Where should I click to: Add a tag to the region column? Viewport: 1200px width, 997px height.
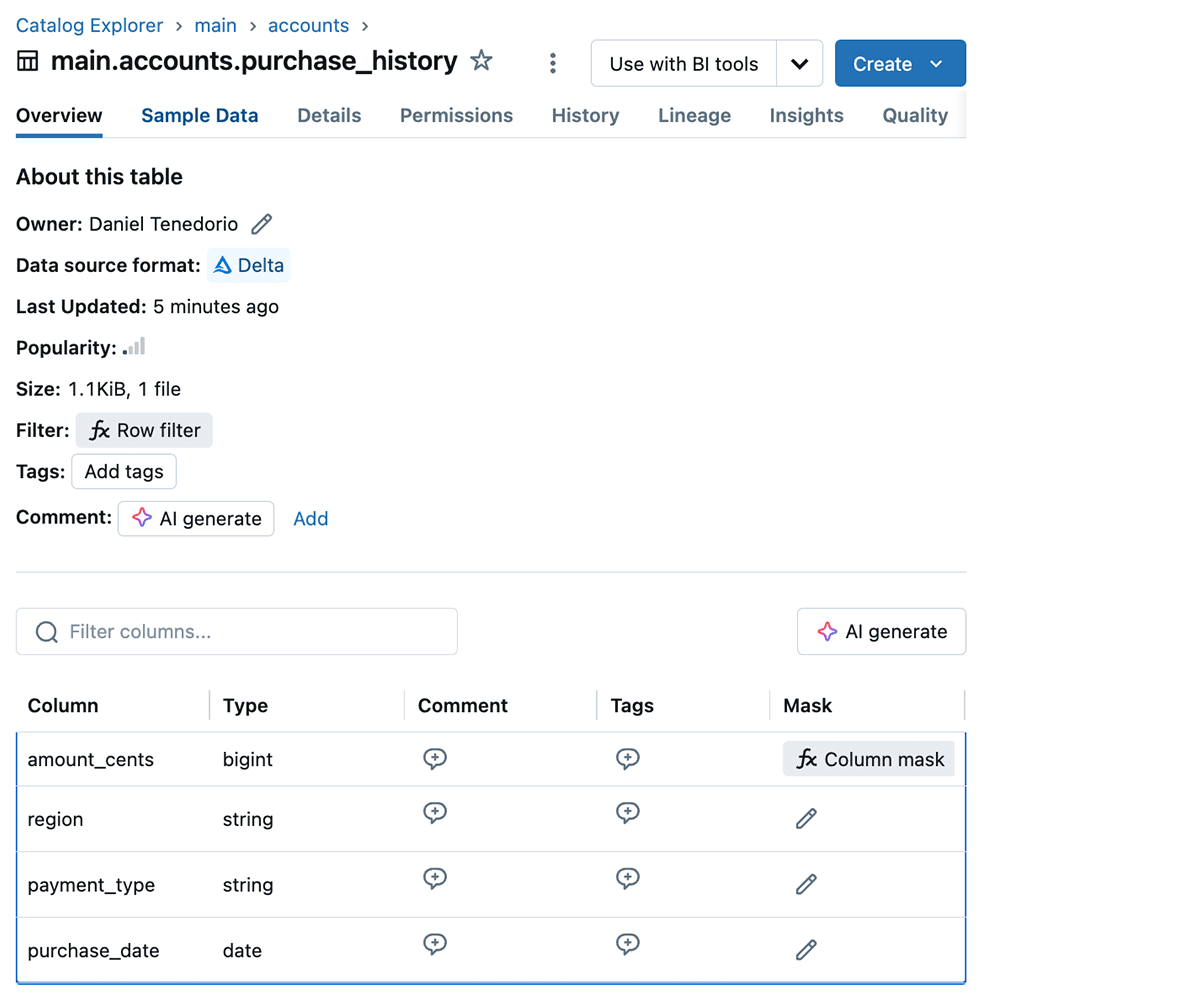pos(628,812)
